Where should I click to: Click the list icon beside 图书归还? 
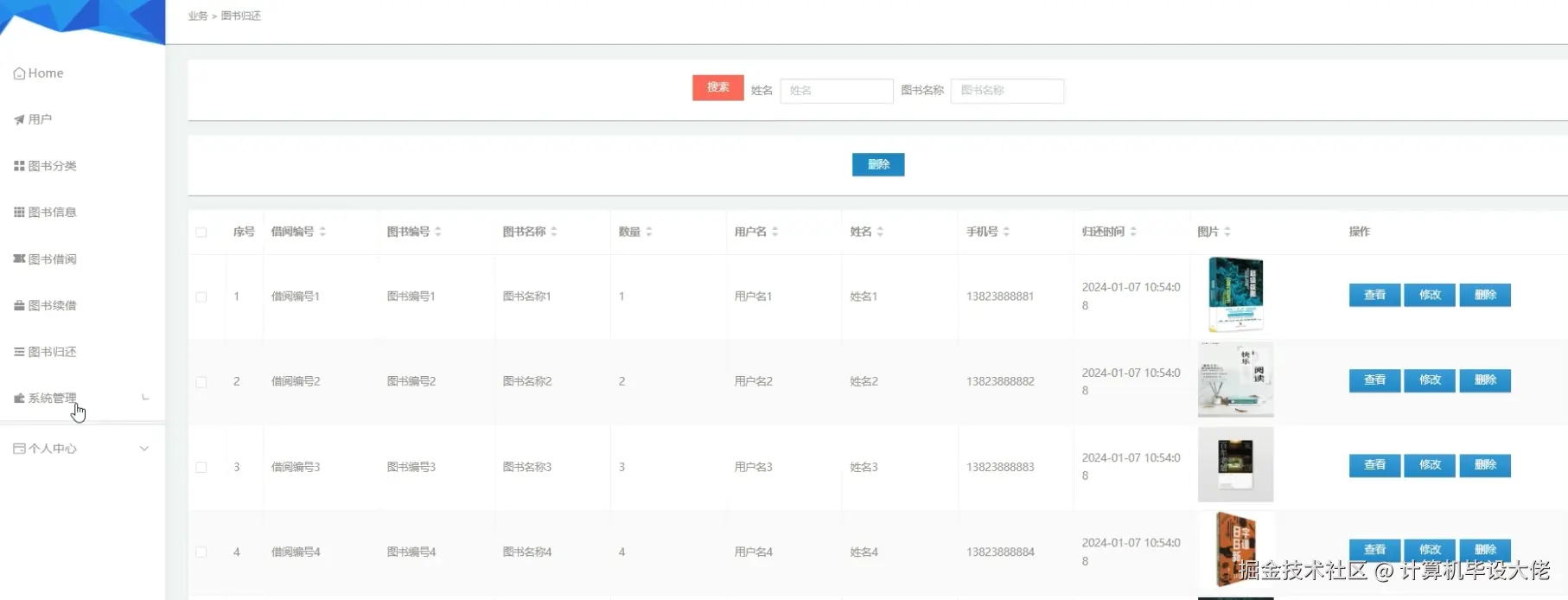(19, 352)
